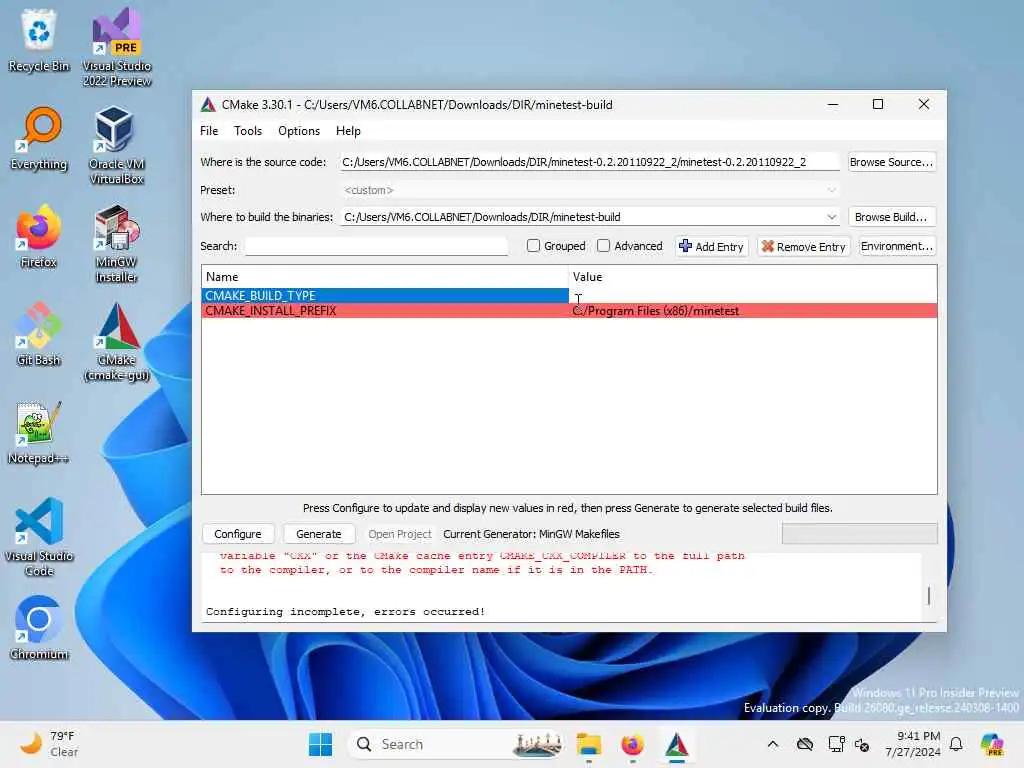Select Oracle VM VirtualBox desktop icon

click(x=117, y=145)
